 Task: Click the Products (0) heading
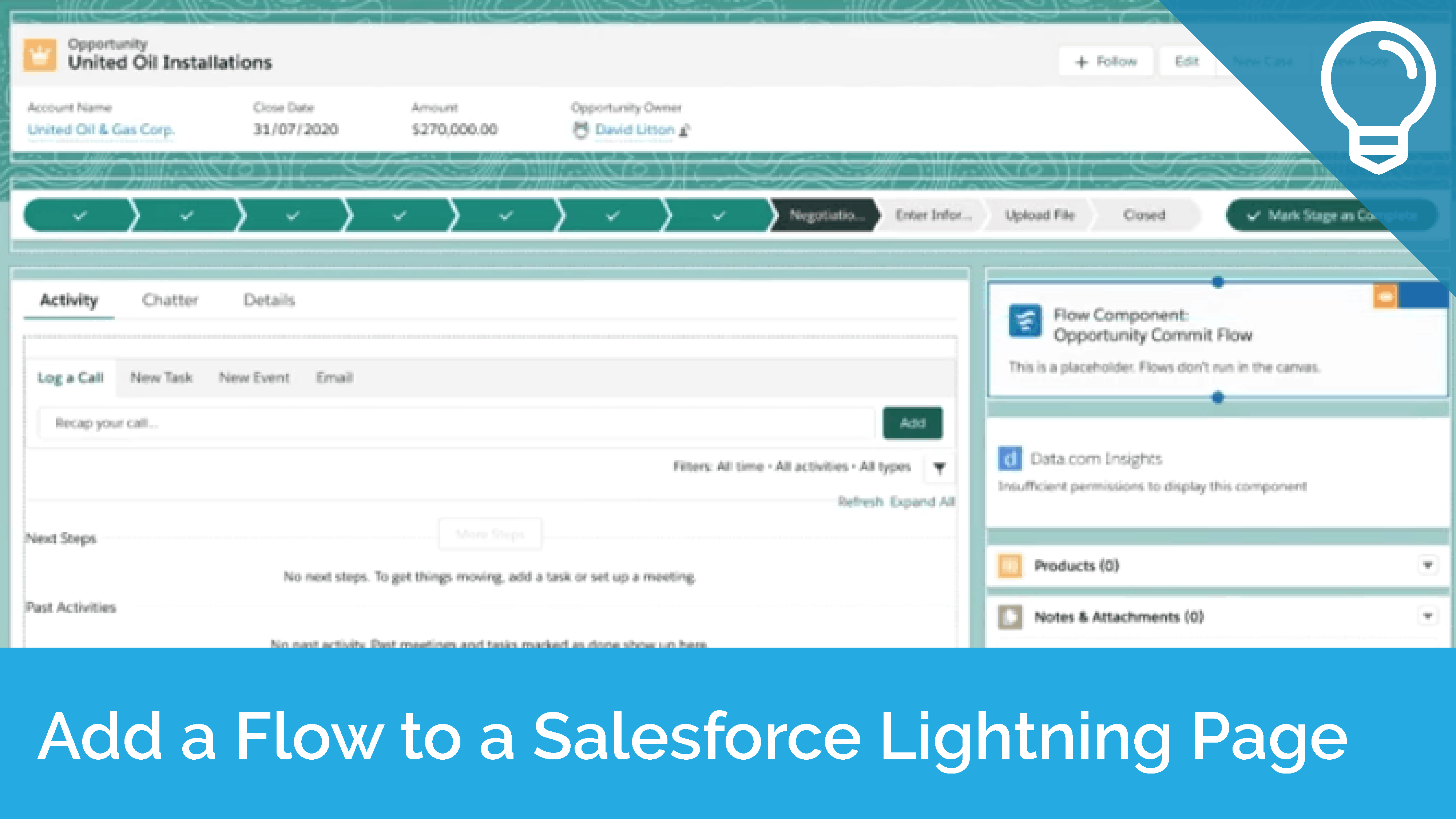(x=1076, y=566)
